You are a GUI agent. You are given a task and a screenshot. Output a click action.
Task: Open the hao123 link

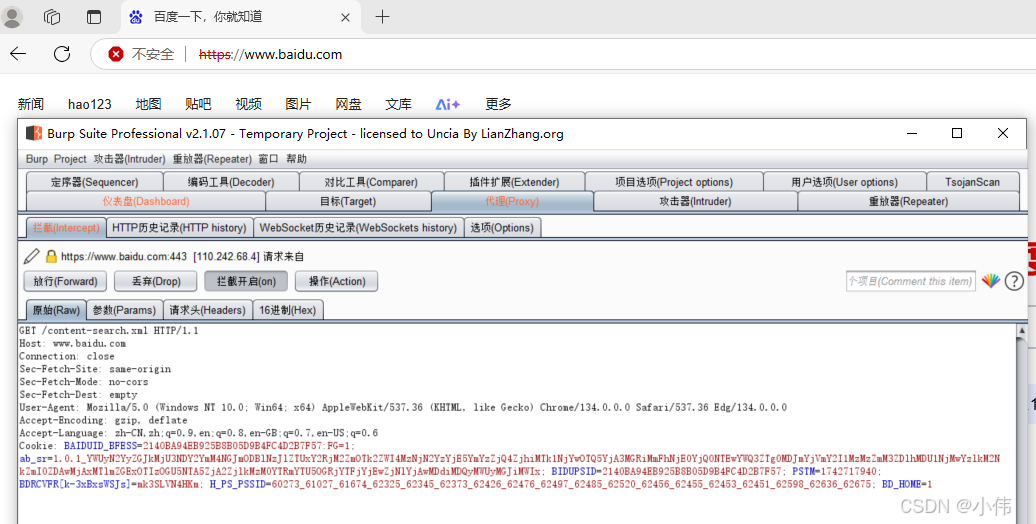point(90,104)
